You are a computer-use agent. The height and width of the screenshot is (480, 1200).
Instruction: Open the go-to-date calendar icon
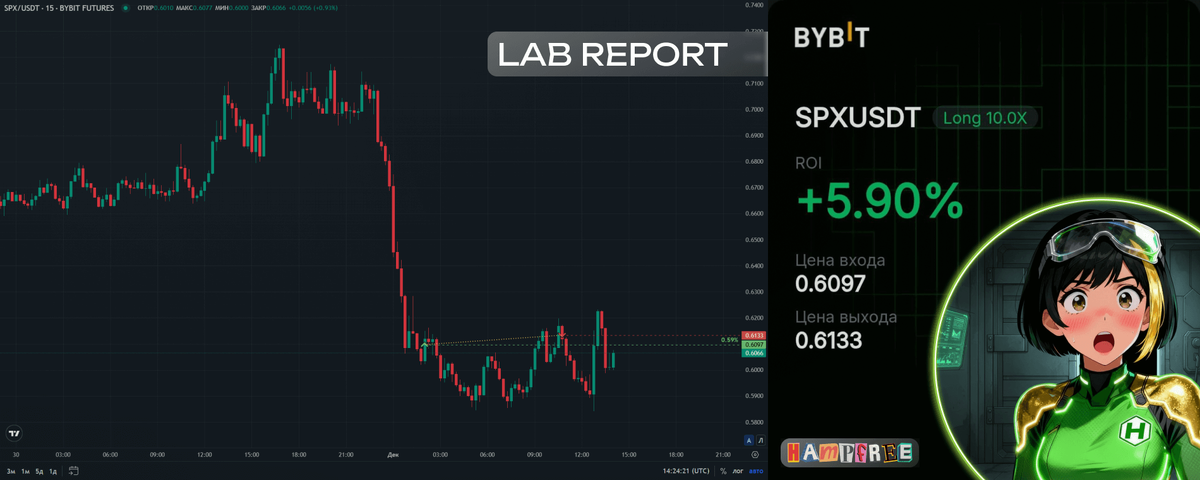[x=74, y=470]
